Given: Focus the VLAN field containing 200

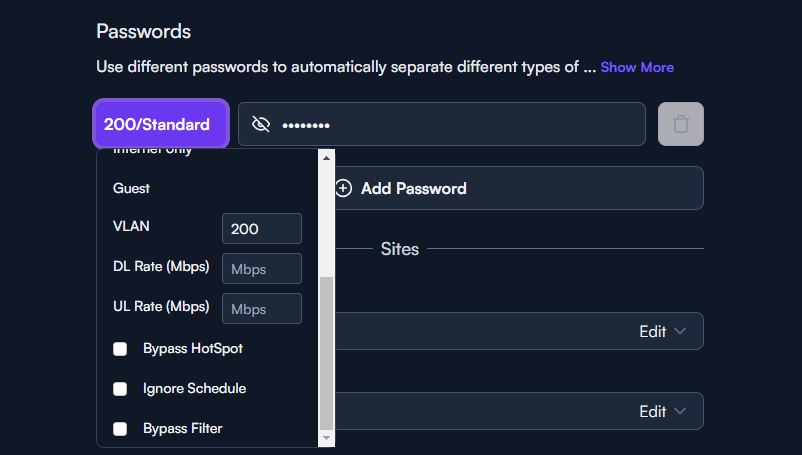Looking at the screenshot, I should 262,229.
